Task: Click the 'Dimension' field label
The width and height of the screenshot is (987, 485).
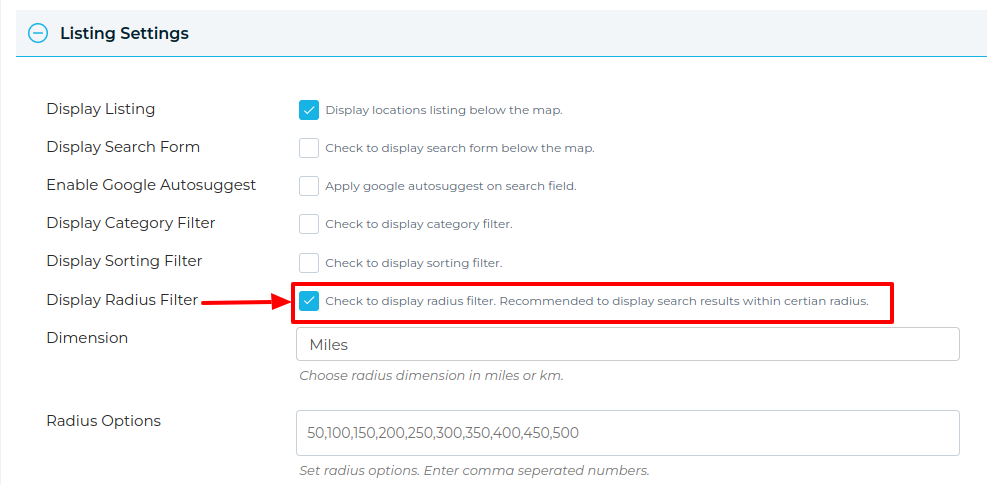Action: coord(87,338)
